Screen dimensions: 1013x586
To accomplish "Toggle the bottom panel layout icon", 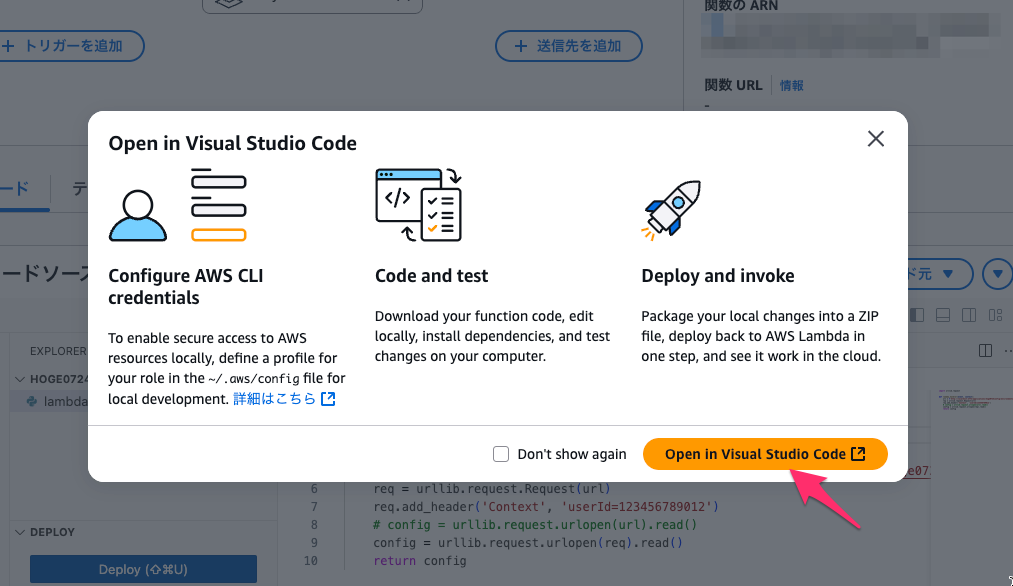I will coord(943,315).
